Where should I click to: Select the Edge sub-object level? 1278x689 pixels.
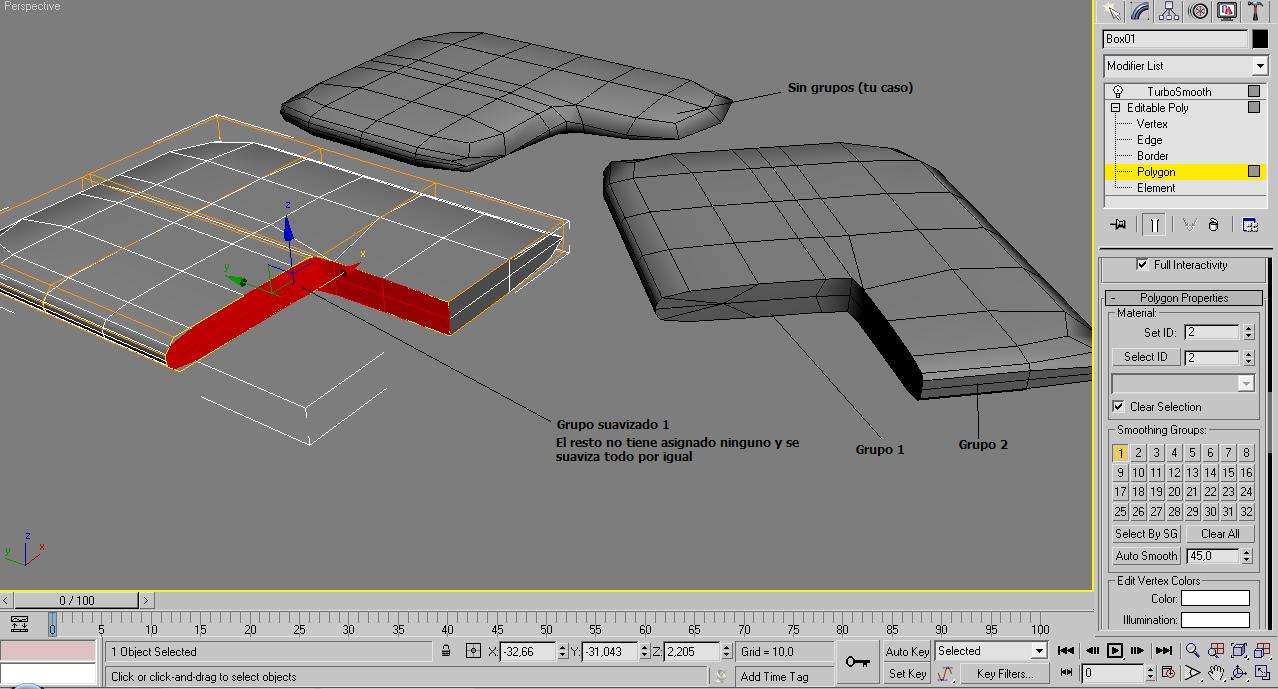coord(1149,140)
